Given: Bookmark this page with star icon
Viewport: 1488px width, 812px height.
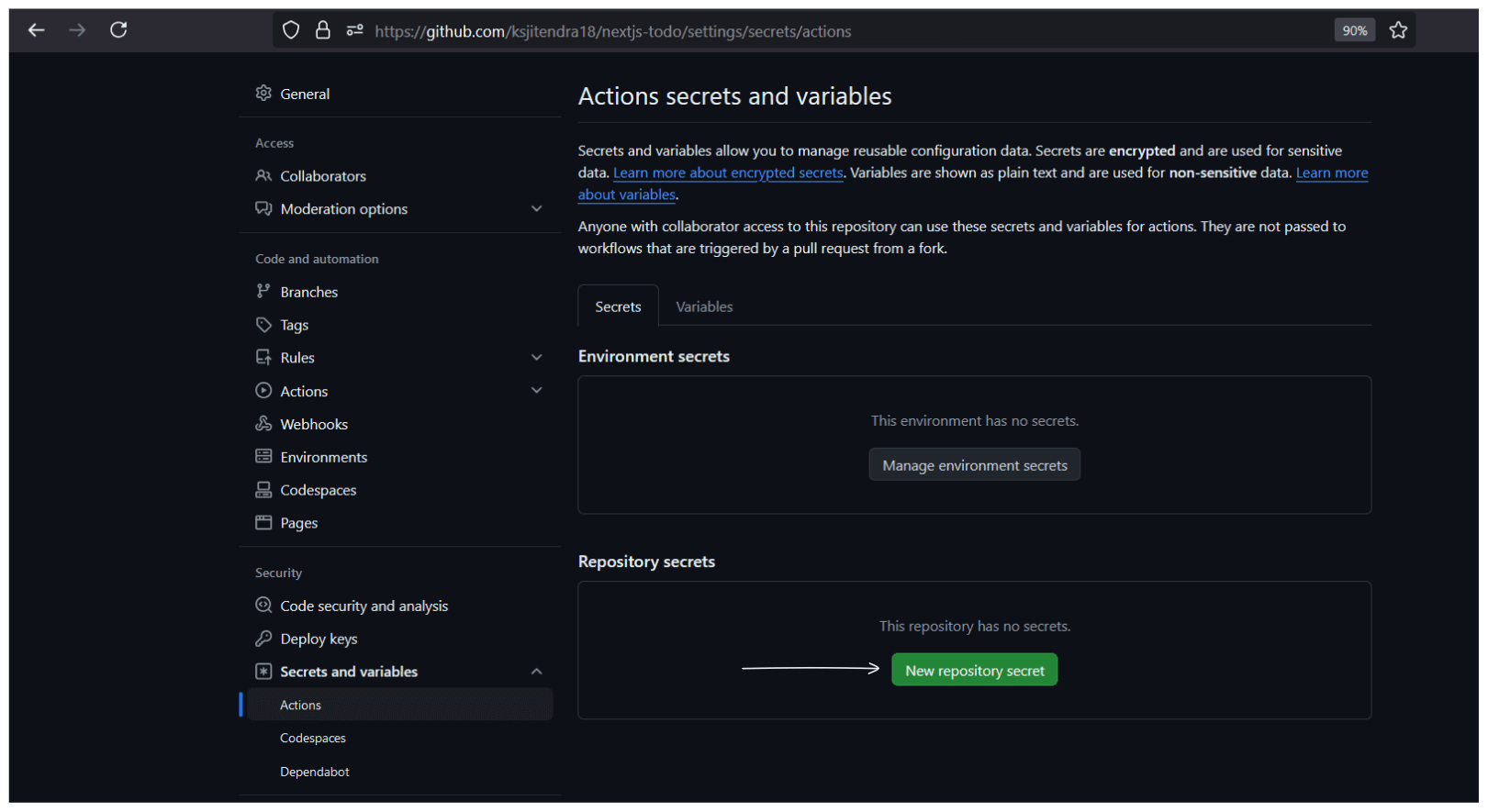Looking at the screenshot, I should pyautogui.click(x=1398, y=30).
